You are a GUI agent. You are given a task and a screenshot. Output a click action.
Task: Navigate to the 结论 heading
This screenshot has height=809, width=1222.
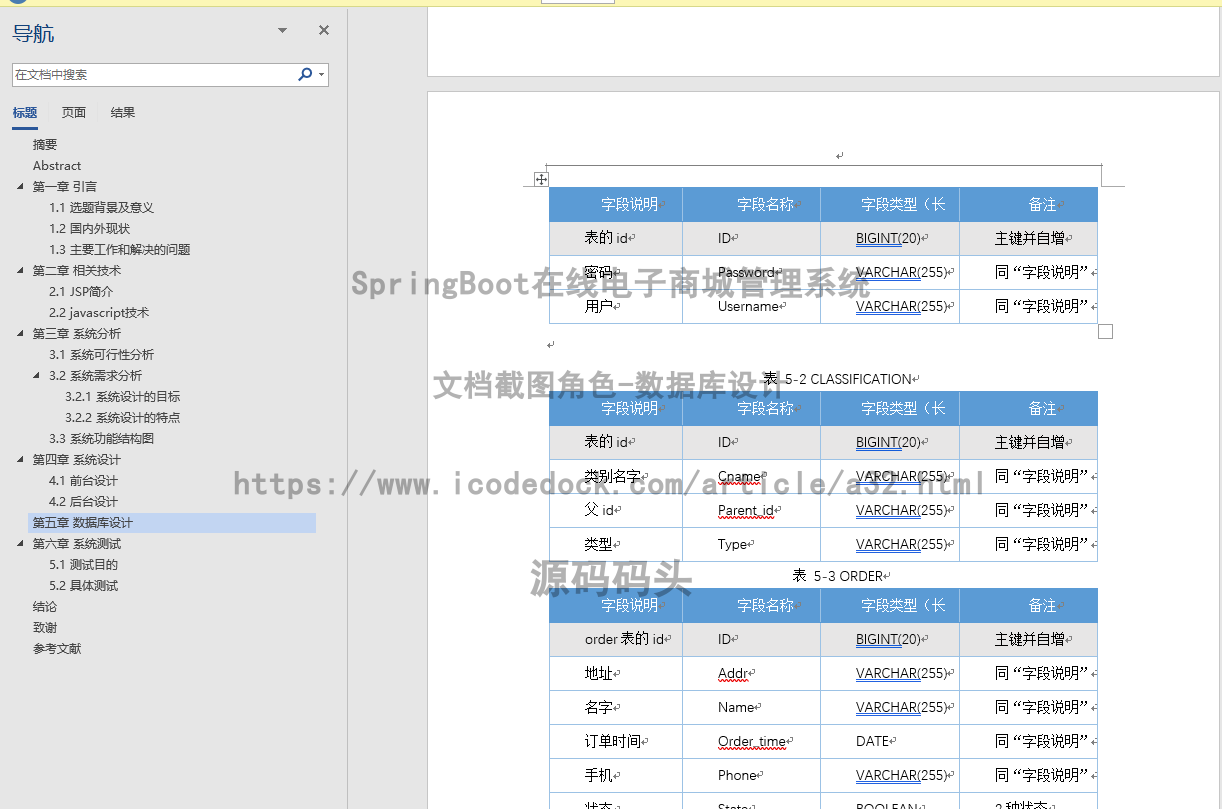click(44, 606)
